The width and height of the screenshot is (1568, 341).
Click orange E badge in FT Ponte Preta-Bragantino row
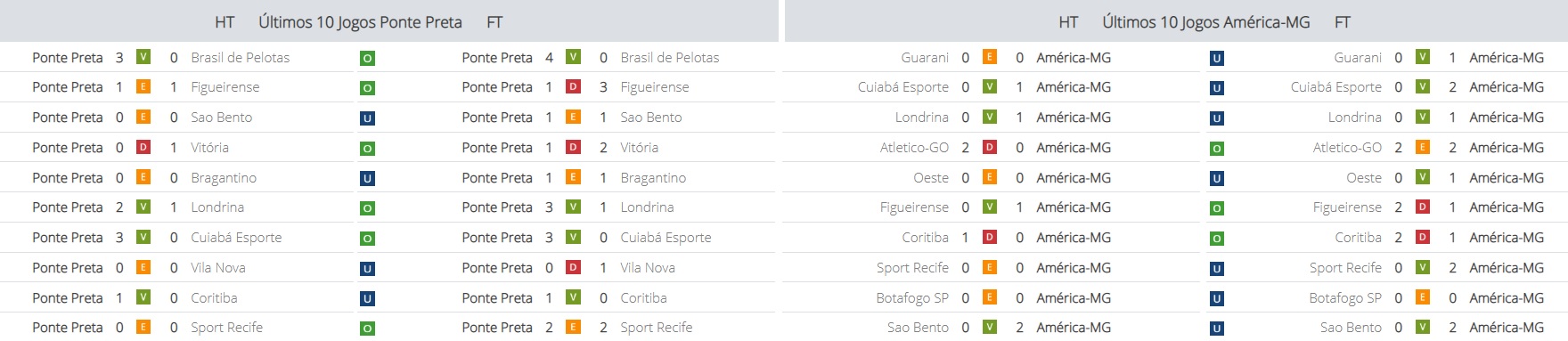pos(573,177)
